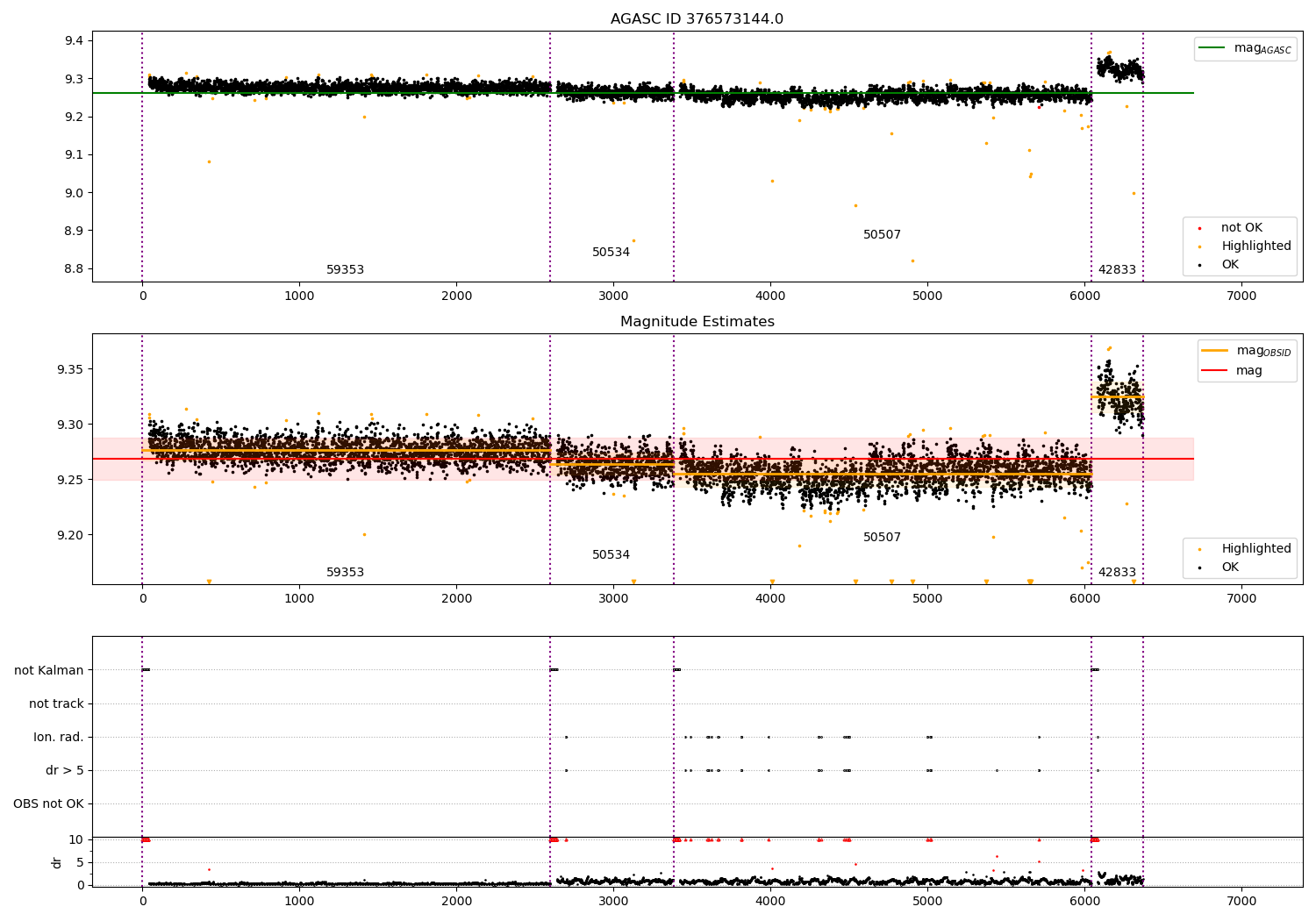Click OBSID label 59353 in the AGASC plot
This screenshot has width=1316, height=921.
tap(345, 270)
